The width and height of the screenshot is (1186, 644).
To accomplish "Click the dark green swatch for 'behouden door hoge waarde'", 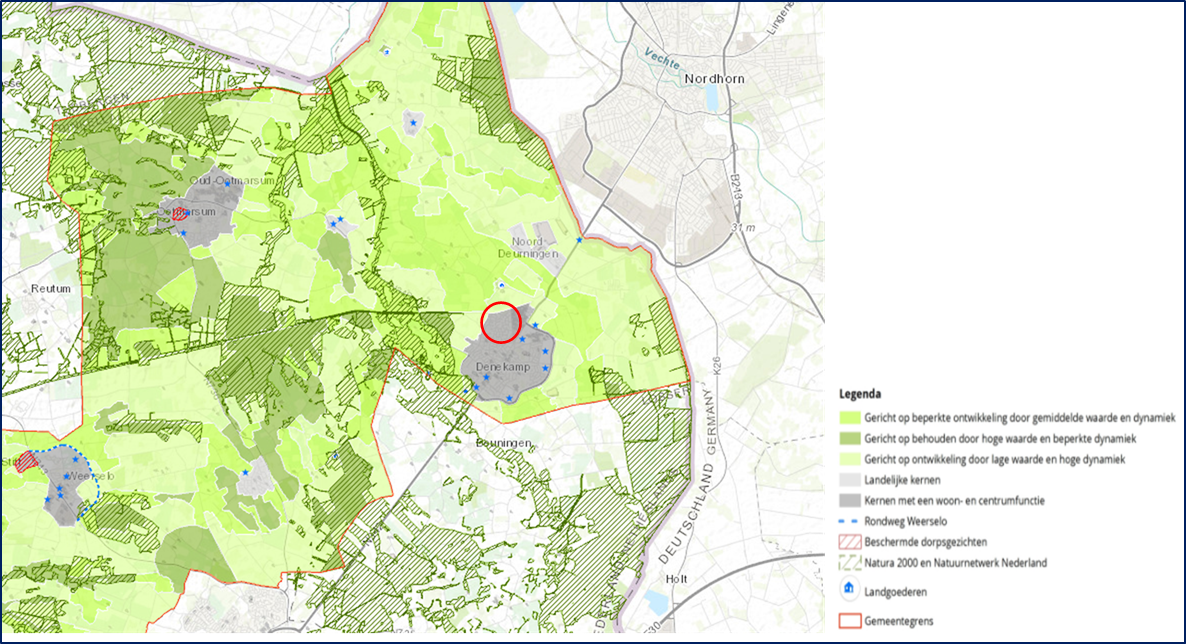I will [x=850, y=438].
